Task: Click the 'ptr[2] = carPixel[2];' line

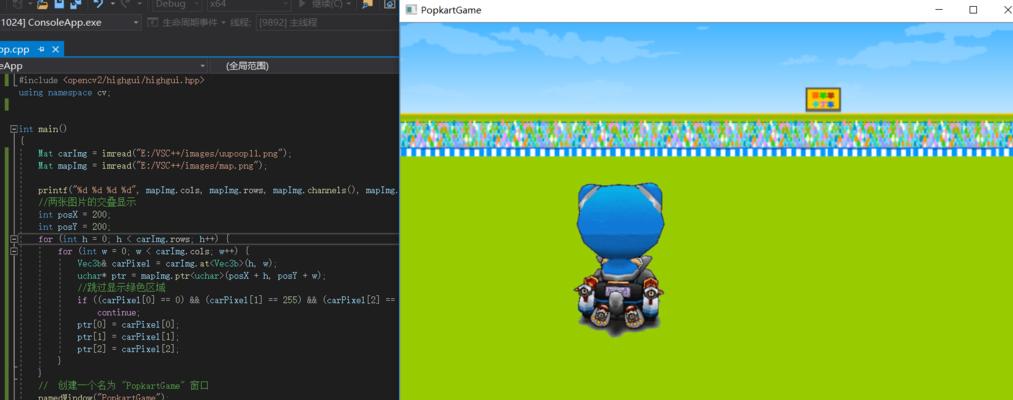Action: tap(128, 349)
